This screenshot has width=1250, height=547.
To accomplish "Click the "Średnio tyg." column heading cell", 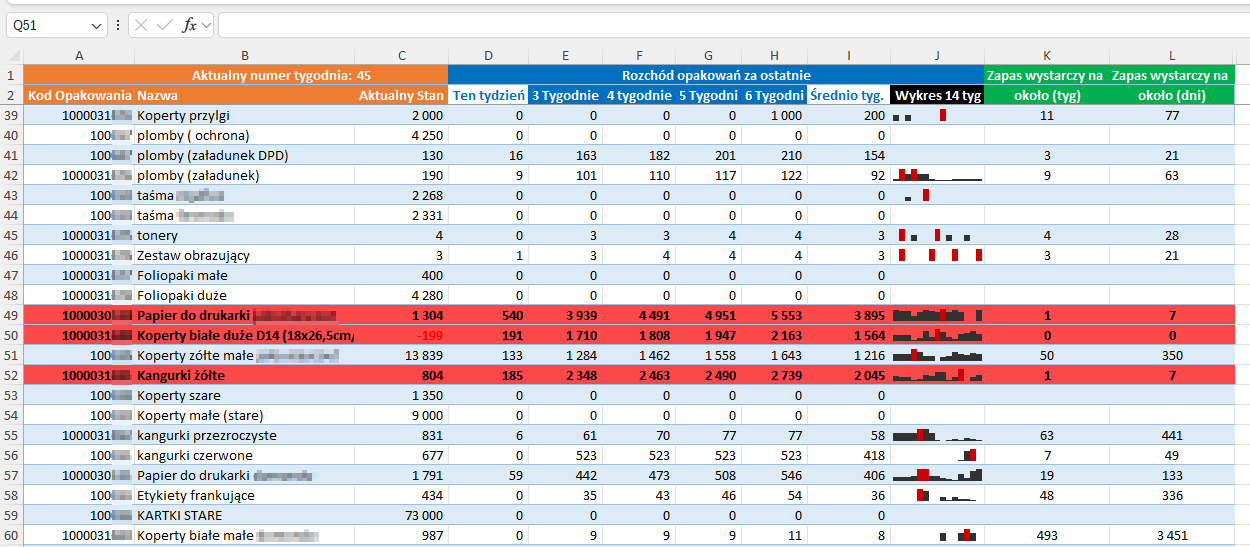I will 848,95.
